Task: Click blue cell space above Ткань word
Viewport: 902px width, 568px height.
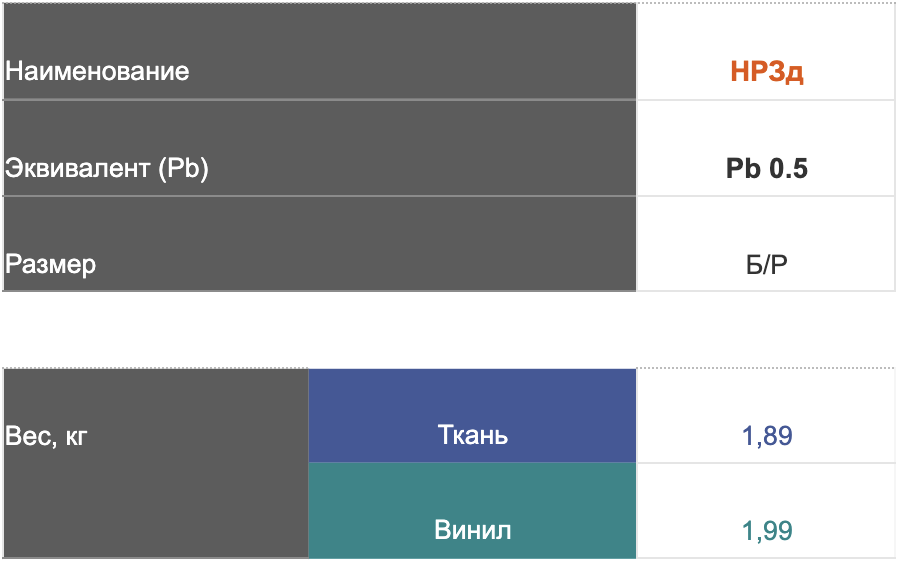Action: (x=472, y=394)
